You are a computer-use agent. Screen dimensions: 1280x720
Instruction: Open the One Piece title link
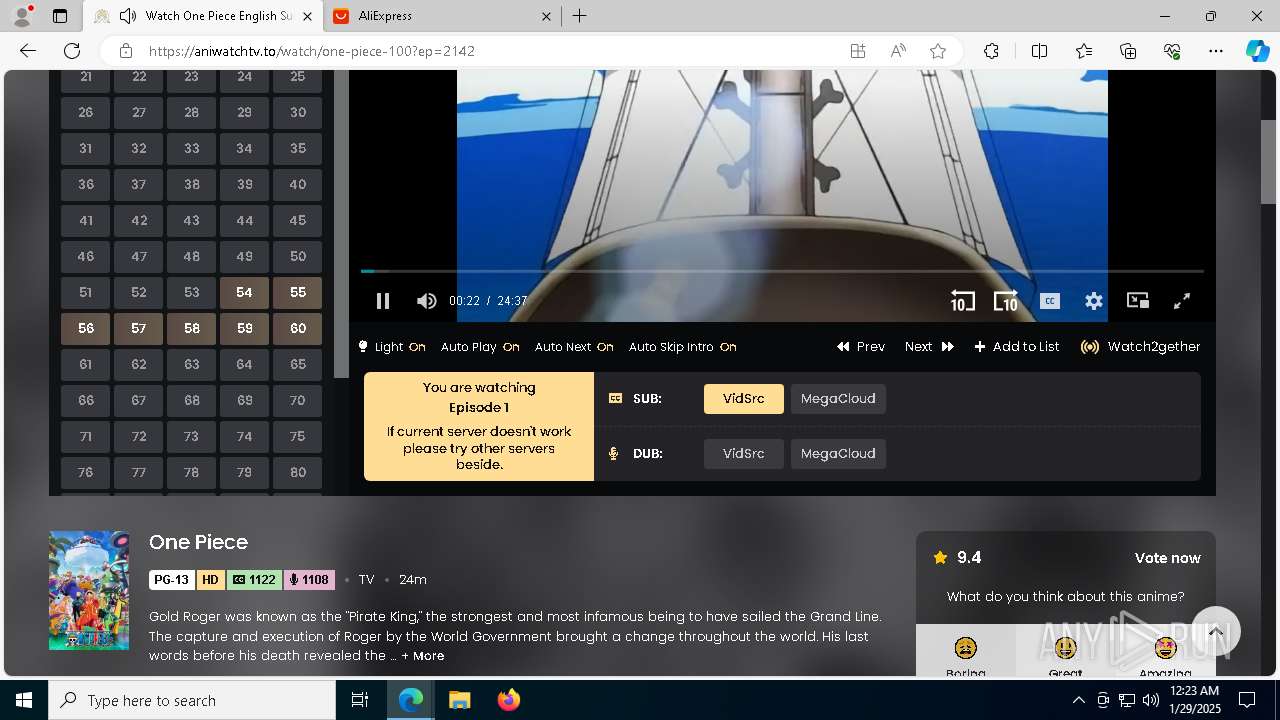click(198, 542)
